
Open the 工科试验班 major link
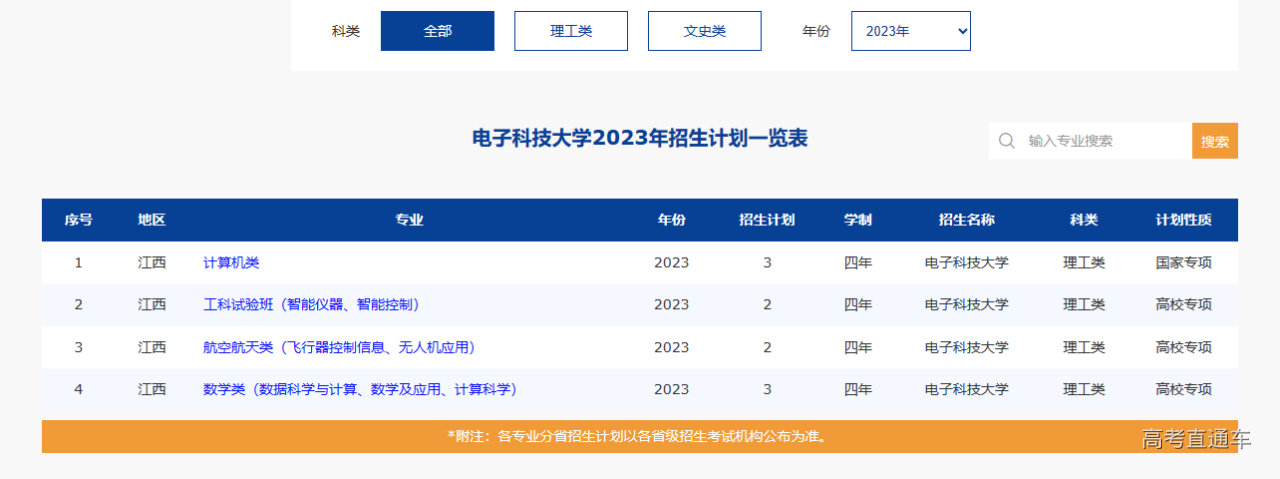pyautogui.click(x=311, y=305)
